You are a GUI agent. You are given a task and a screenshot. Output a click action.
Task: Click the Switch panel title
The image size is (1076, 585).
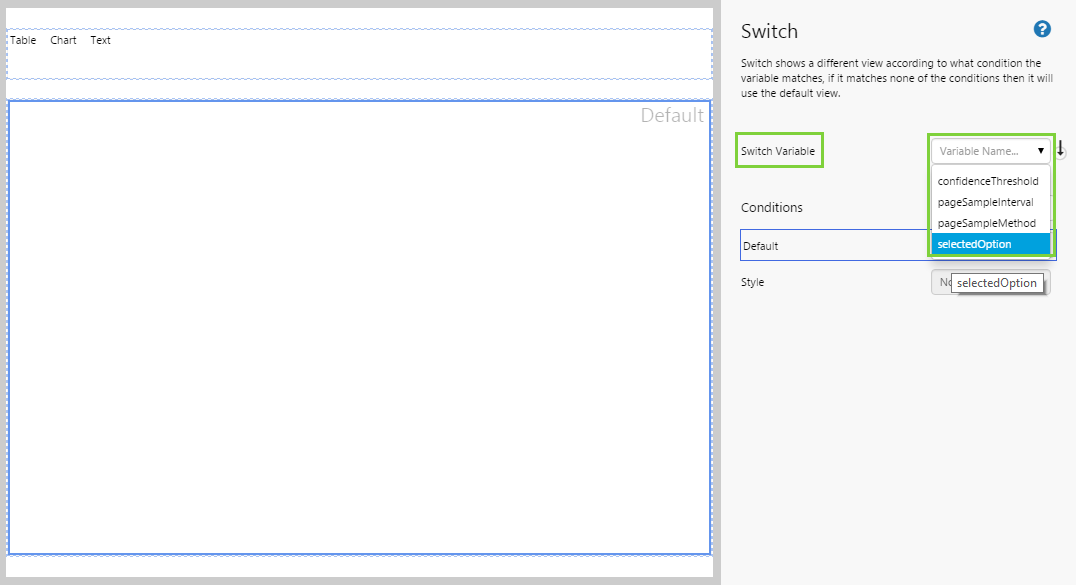(x=769, y=32)
